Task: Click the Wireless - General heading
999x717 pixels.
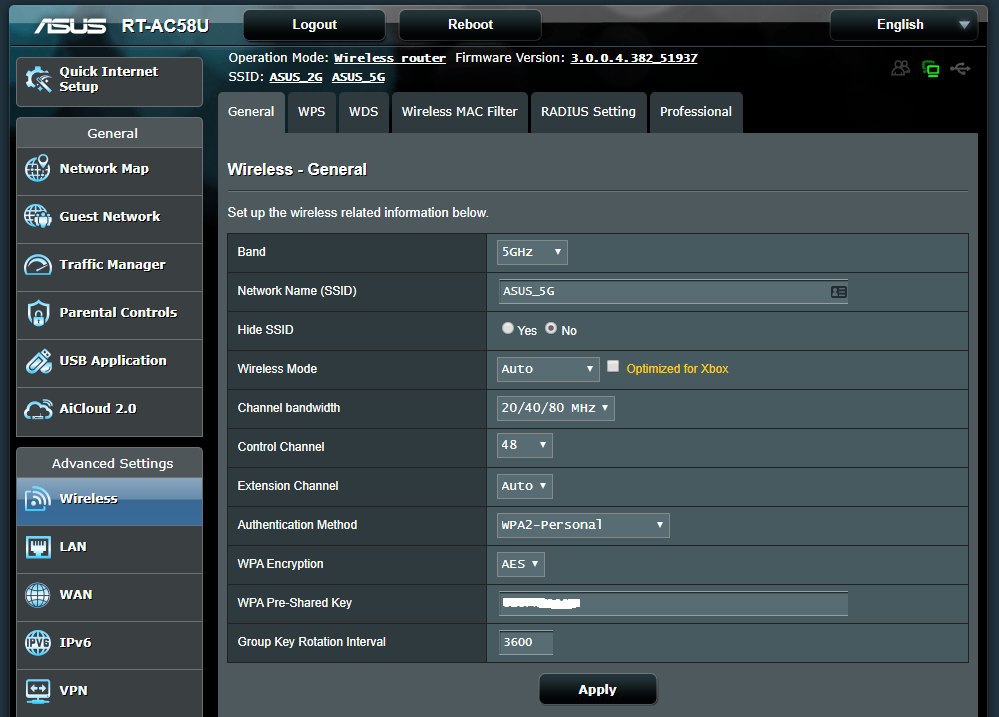Action: click(x=297, y=170)
